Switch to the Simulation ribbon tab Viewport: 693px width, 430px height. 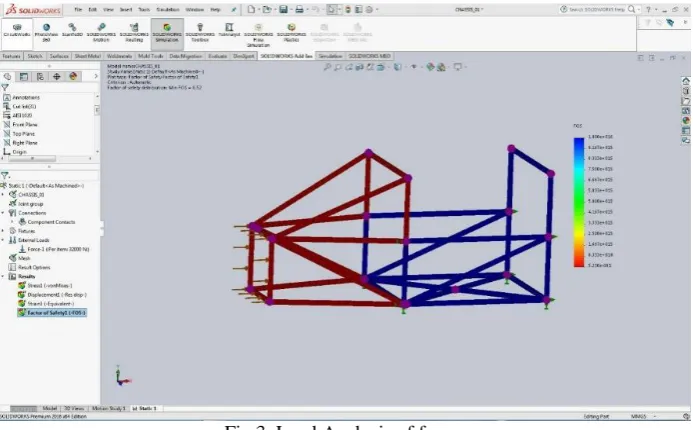click(x=330, y=56)
